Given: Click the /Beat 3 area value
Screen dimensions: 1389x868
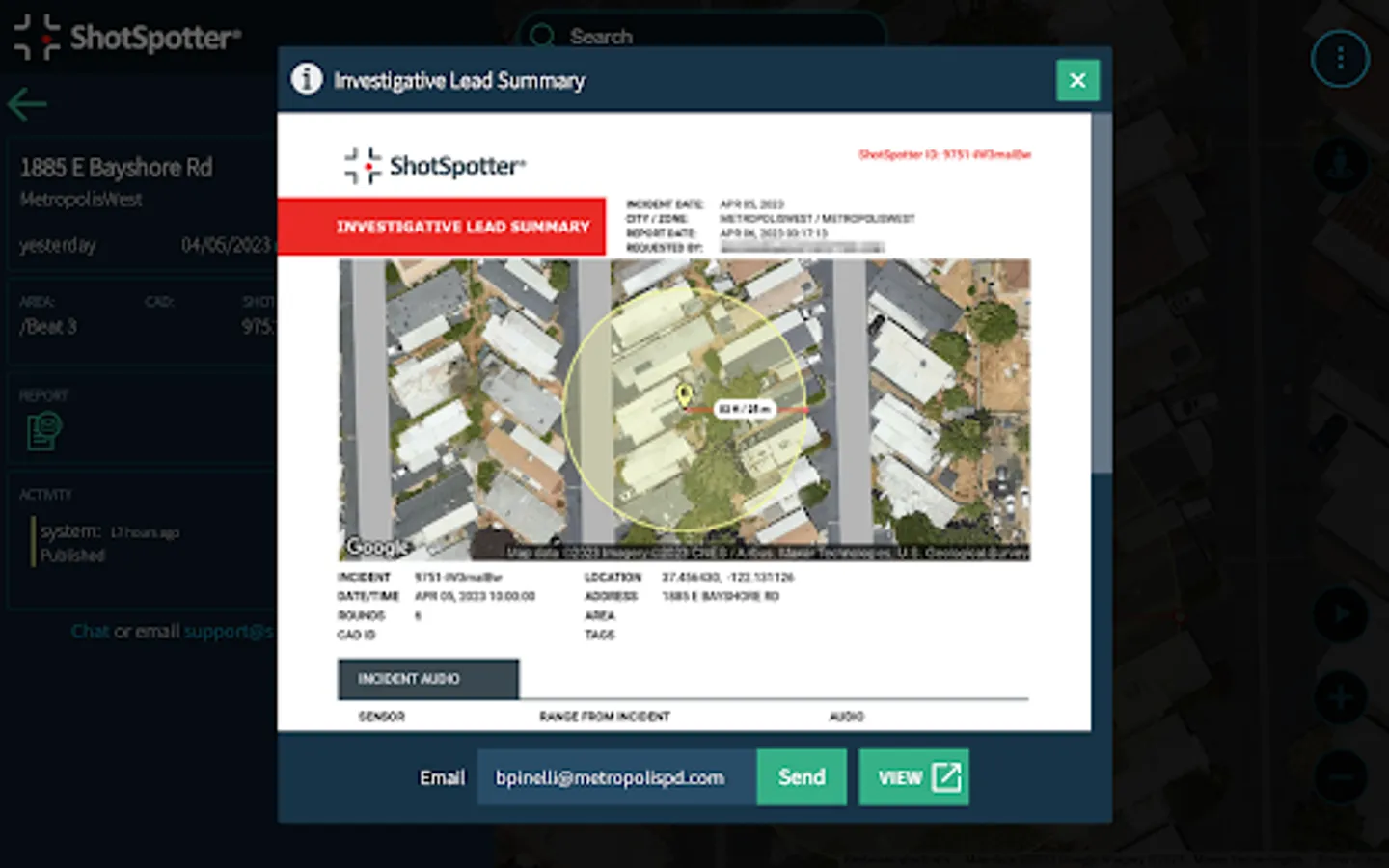Looking at the screenshot, I should (x=48, y=327).
